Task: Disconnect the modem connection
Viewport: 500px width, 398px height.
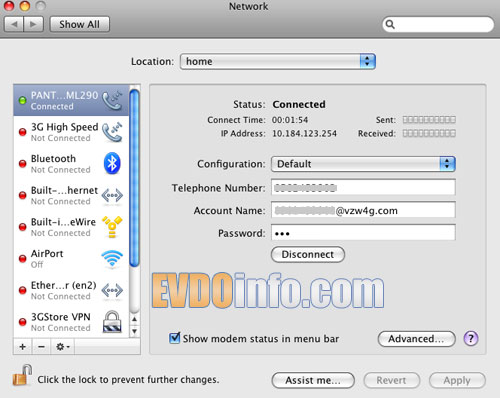Action: (308, 255)
